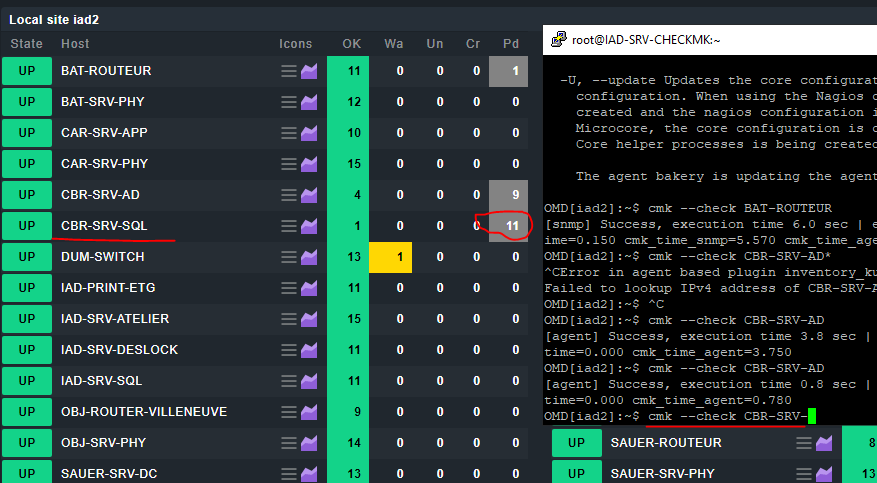877x483 pixels.
Task: Open performance graph icon for BAT-SRV-PHY
Action: coord(309,102)
